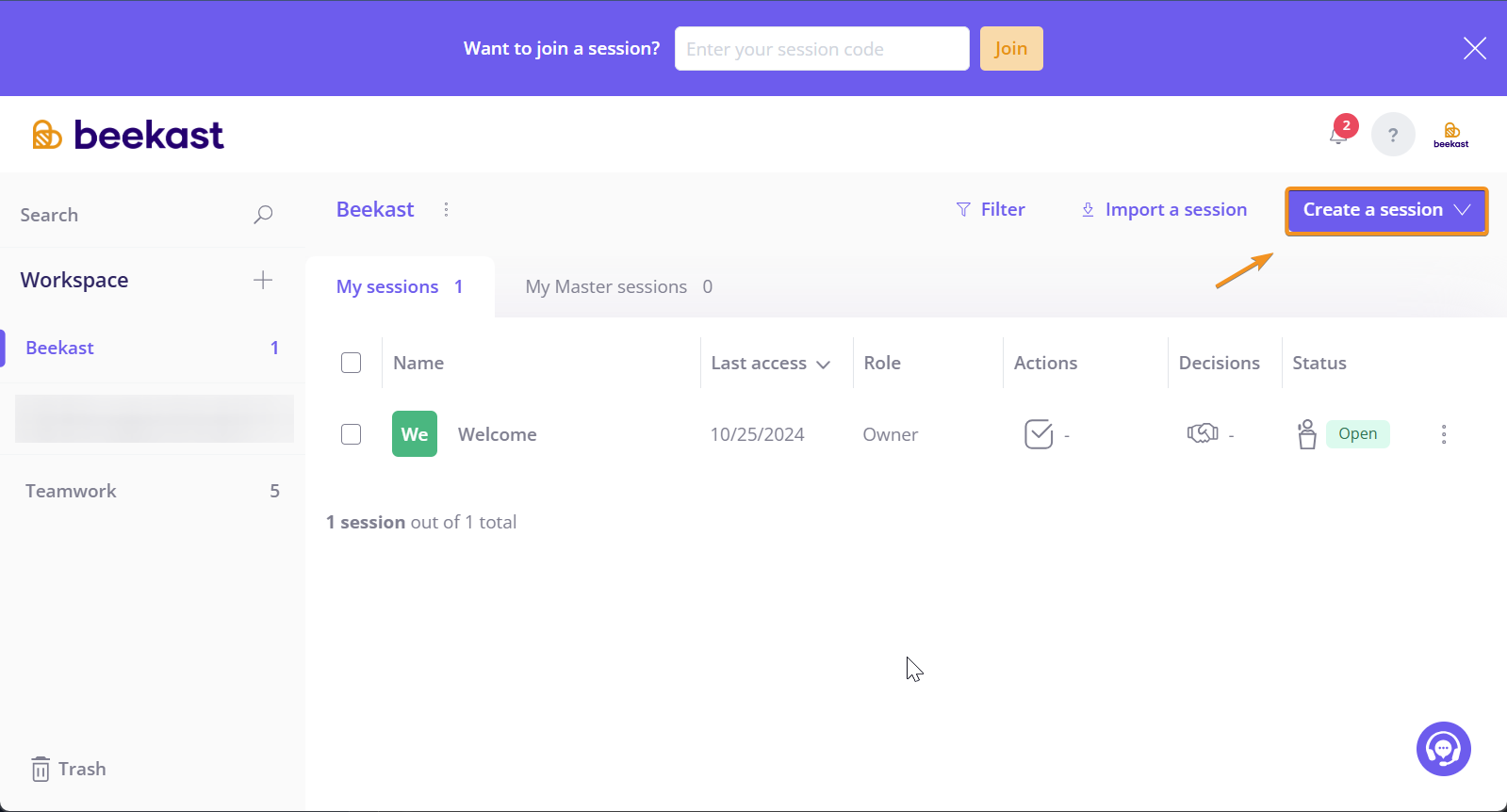Open the notifications bell icon
Image resolution: width=1507 pixels, height=812 pixels.
point(1338,135)
